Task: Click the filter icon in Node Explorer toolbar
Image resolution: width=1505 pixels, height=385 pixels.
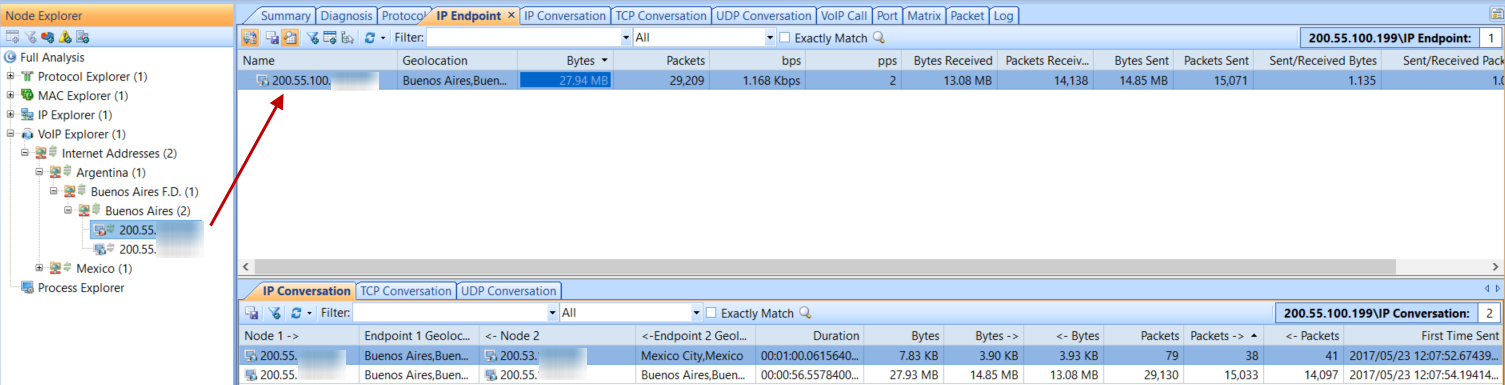Action: click(30, 37)
